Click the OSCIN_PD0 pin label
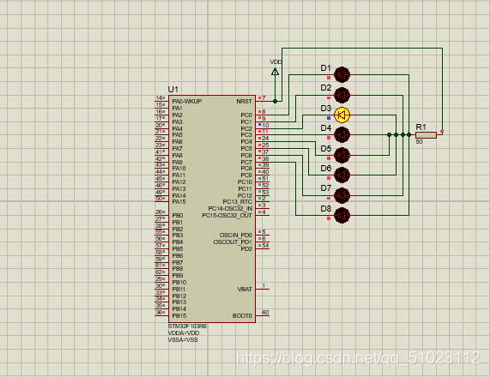The image size is (490, 377). 236,235
